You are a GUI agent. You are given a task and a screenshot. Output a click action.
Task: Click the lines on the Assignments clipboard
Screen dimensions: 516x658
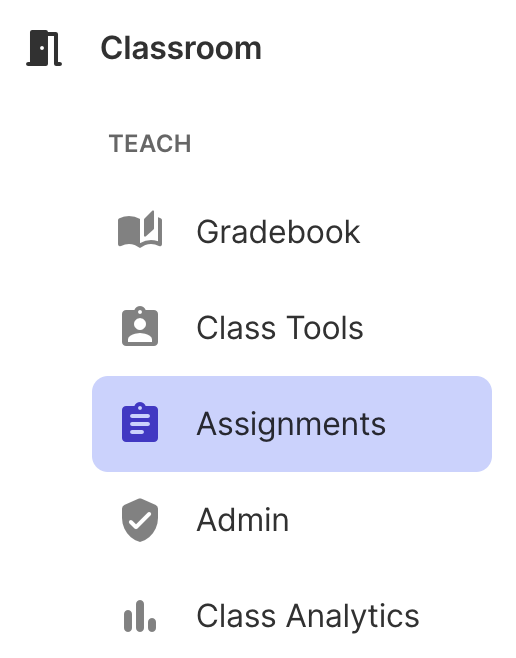[140, 424]
